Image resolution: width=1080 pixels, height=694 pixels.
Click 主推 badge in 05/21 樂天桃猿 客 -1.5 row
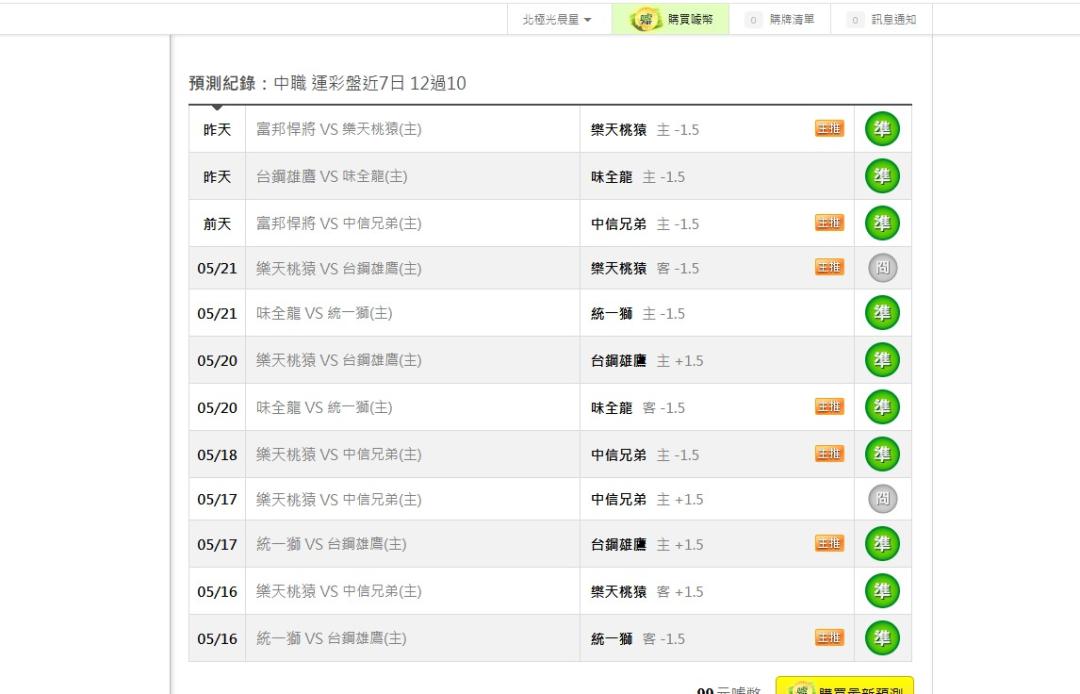coord(829,267)
